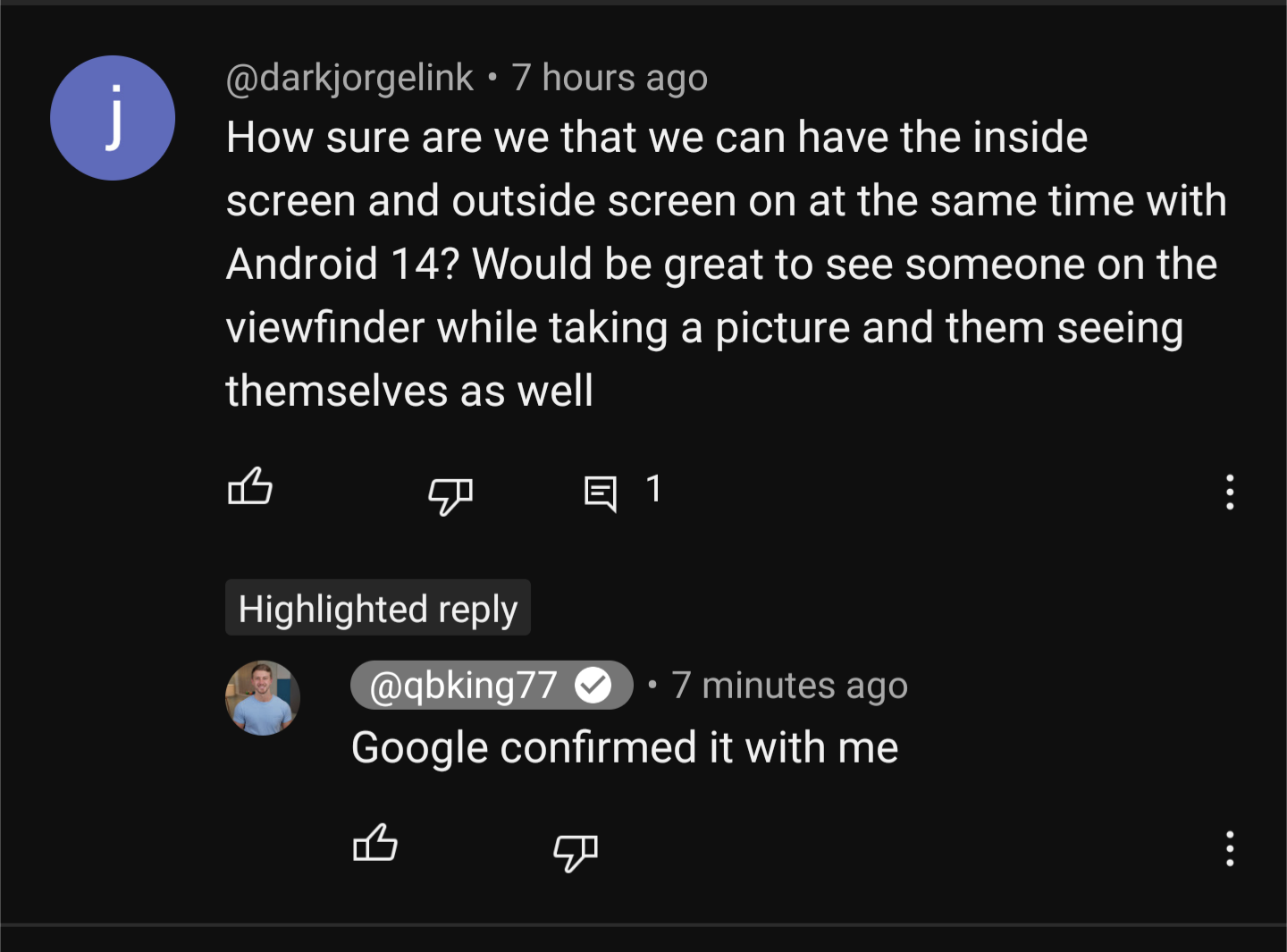The width and height of the screenshot is (1287, 952).
Task: Dislike the reply from @qbking77
Action: 576,850
